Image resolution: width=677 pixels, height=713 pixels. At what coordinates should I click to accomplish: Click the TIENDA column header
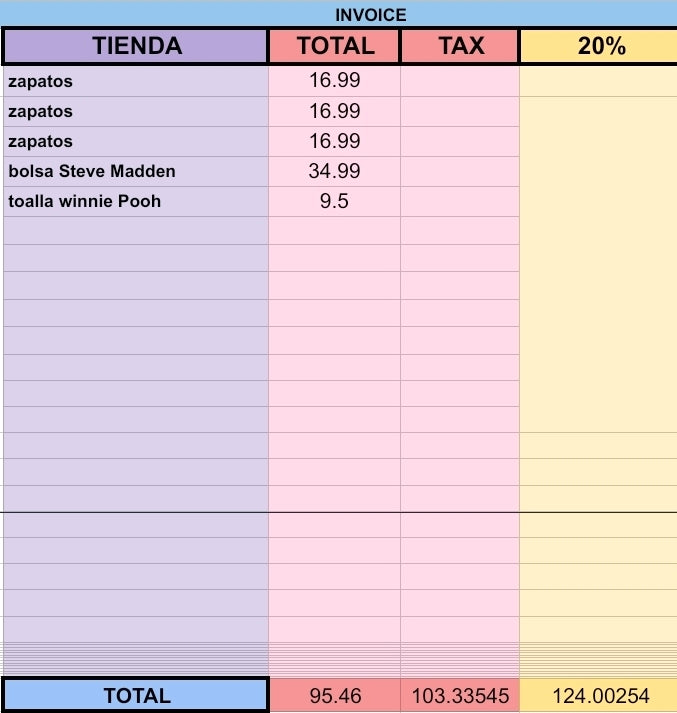click(135, 46)
